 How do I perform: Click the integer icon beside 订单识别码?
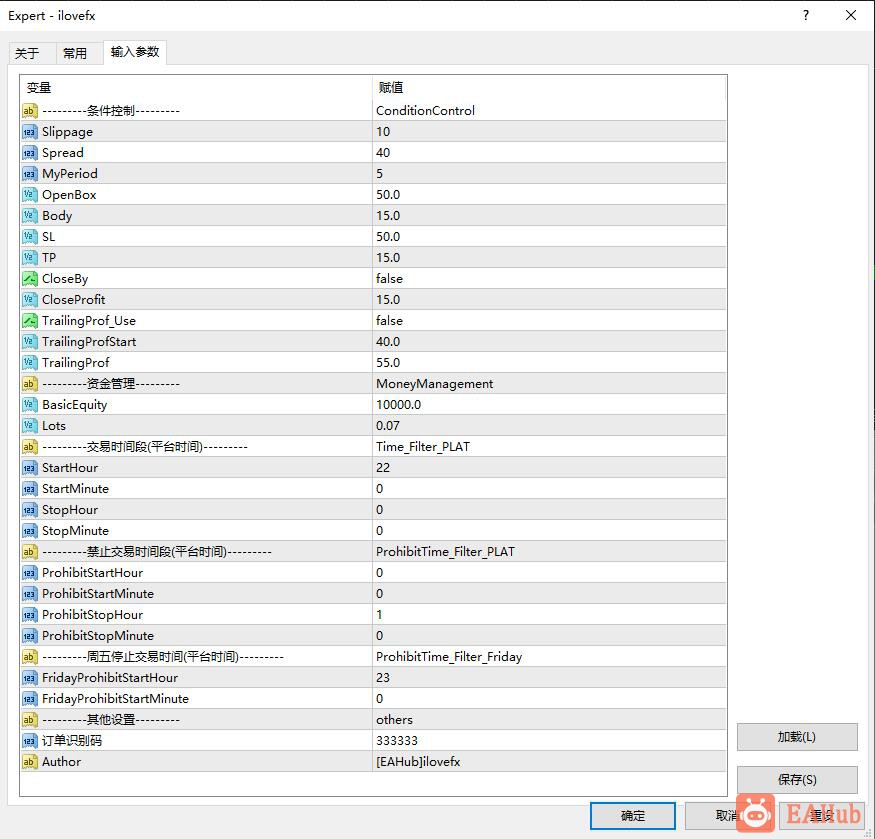[x=30, y=741]
